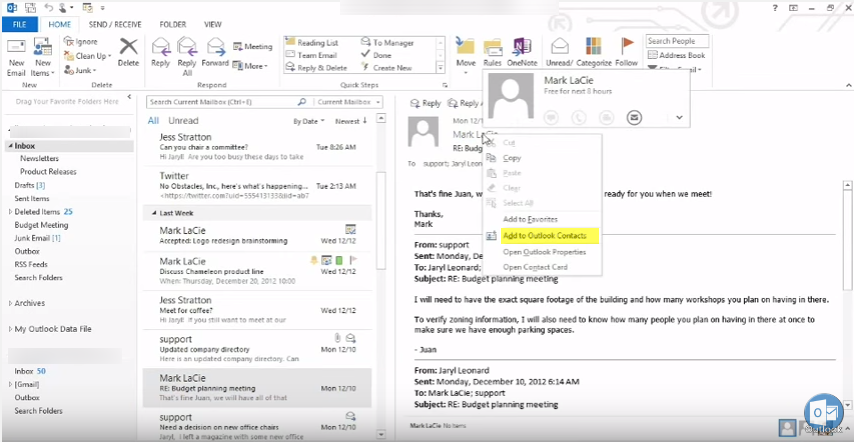
Task: Select the Done quick step
Action: [376, 55]
